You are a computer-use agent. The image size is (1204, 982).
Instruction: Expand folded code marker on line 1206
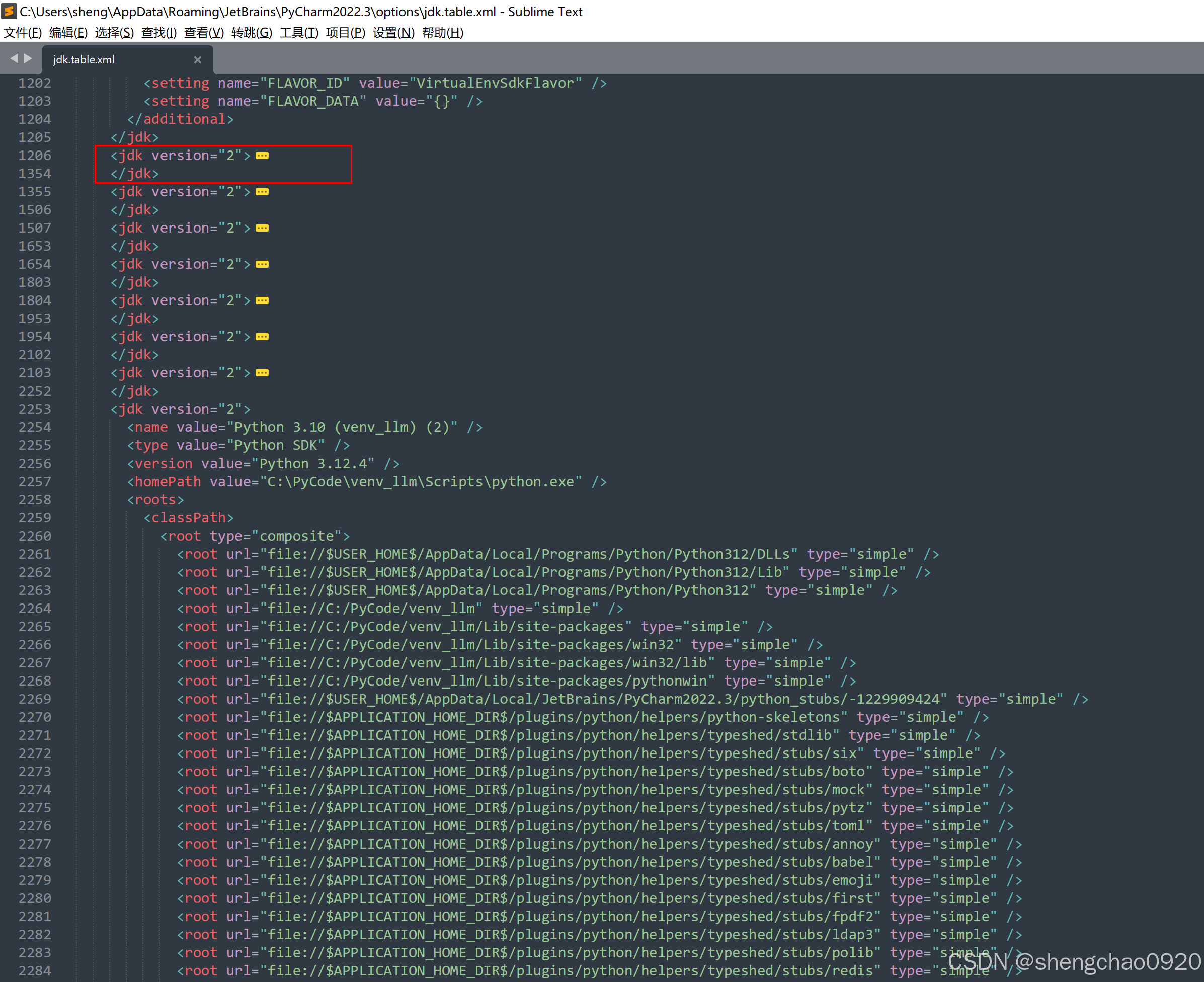(262, 155)
